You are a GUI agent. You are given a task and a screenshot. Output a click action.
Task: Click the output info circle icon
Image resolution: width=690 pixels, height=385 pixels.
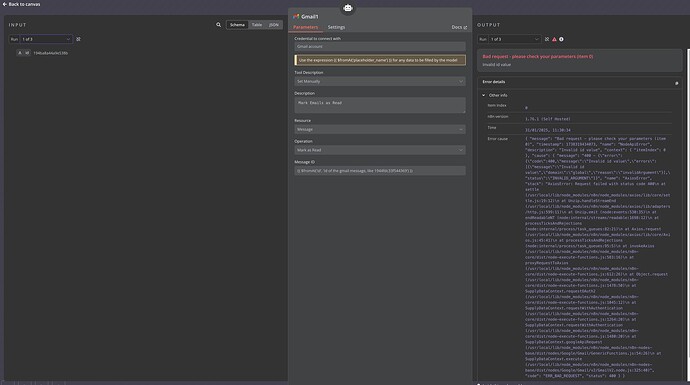[x=561, y=39]
